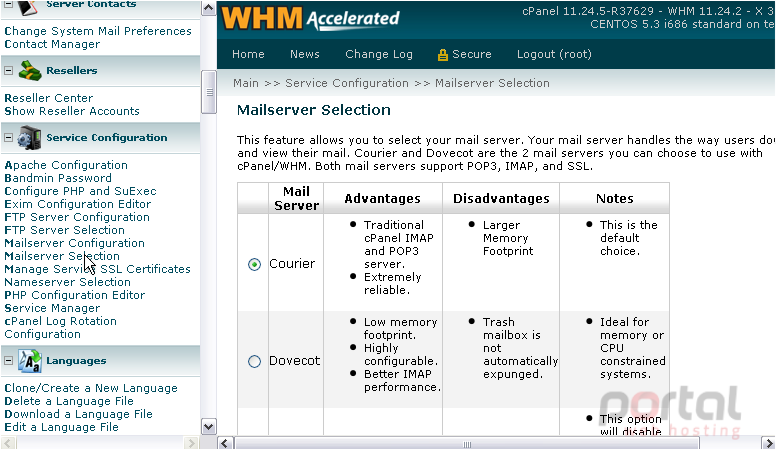
Task: Click the main pane scroll left arrow
Action: point(225,443)
